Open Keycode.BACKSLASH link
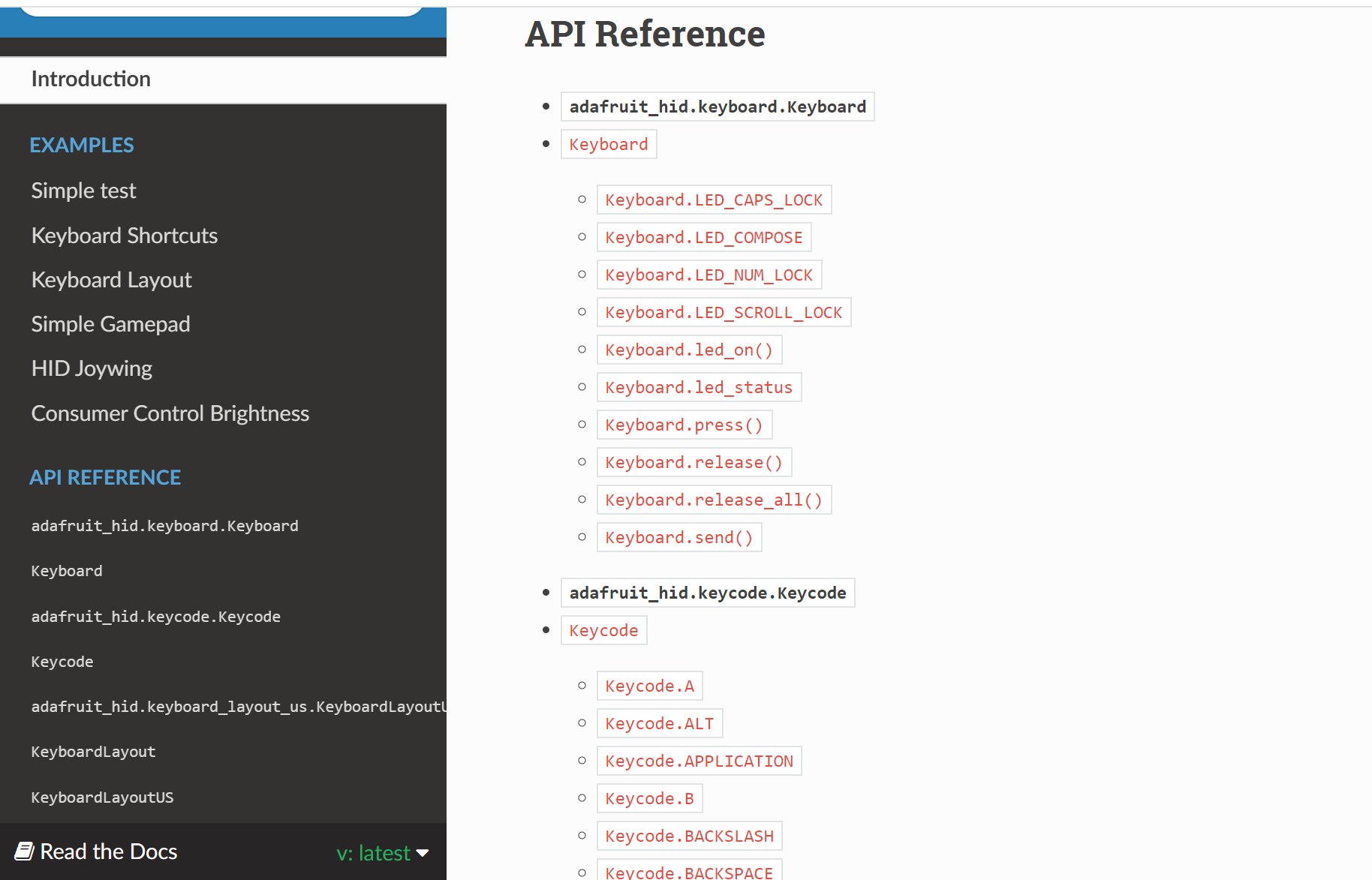 click(690, 836)
